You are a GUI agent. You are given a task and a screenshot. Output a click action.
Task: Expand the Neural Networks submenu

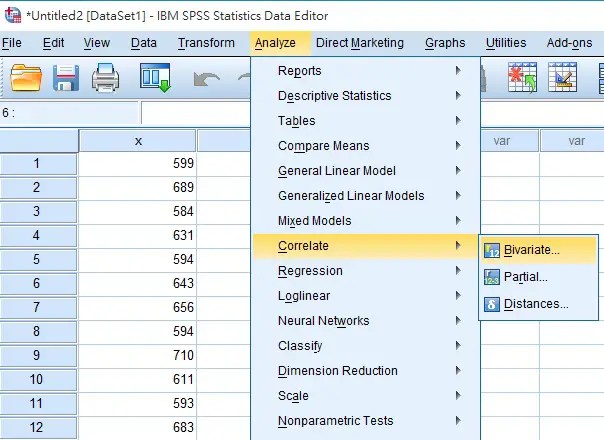coord(365,321)
